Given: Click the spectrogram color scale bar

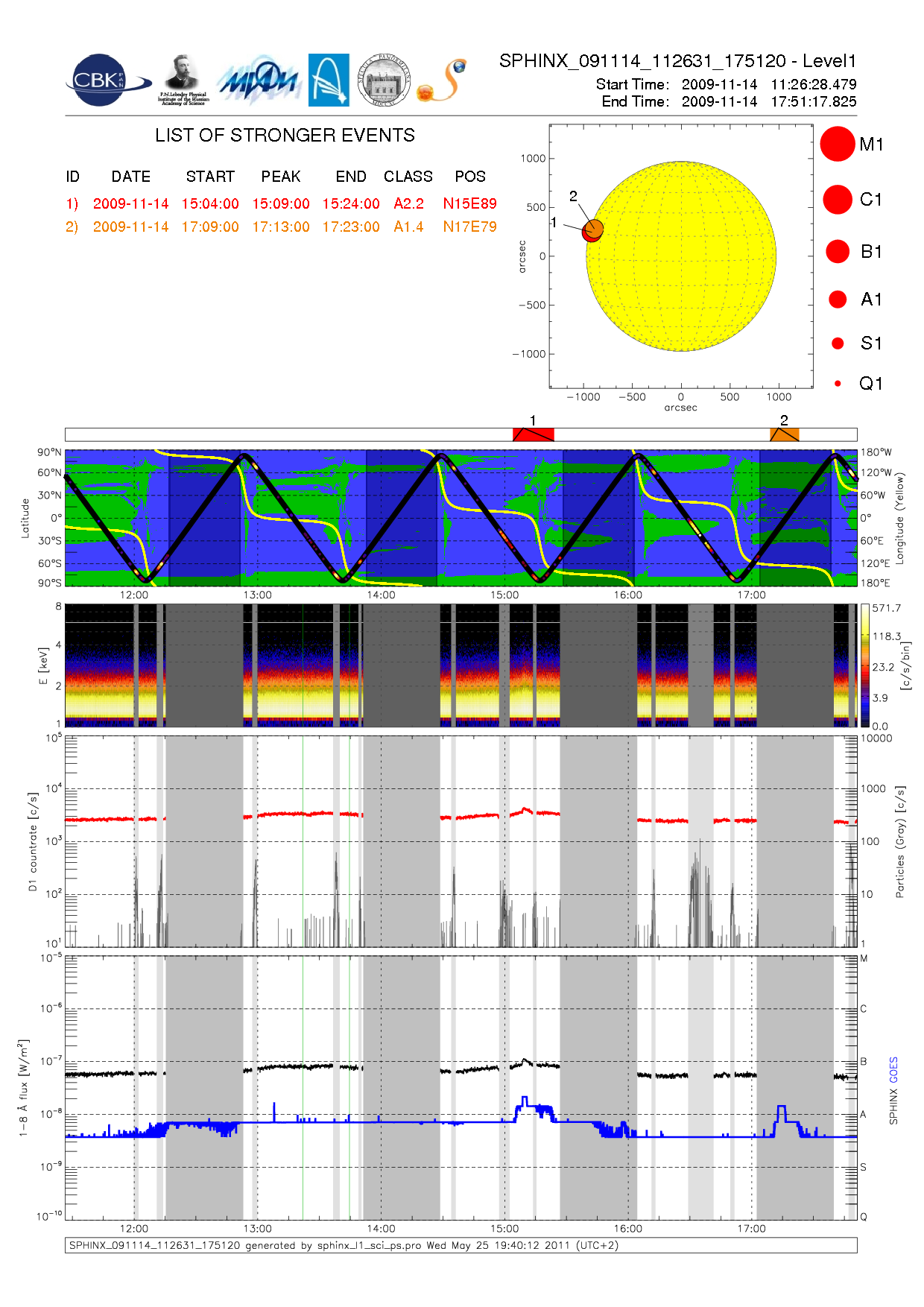Looking at the screenshot, I should [x=864, y=665].
